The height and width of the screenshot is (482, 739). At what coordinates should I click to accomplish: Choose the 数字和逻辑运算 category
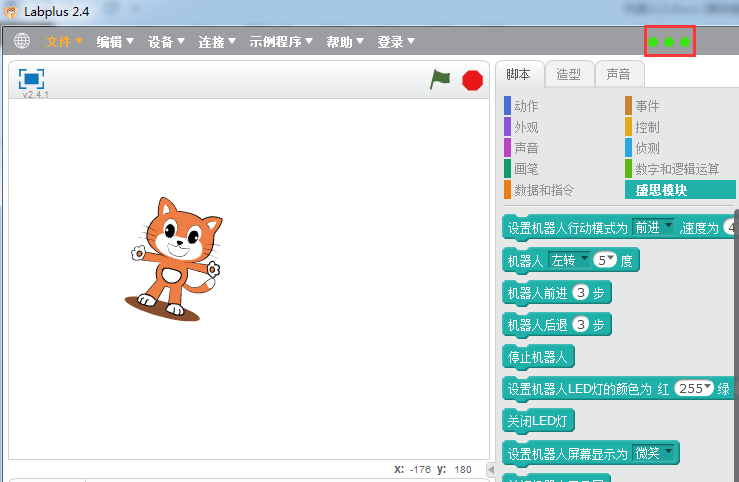click(x=672, y=168)
